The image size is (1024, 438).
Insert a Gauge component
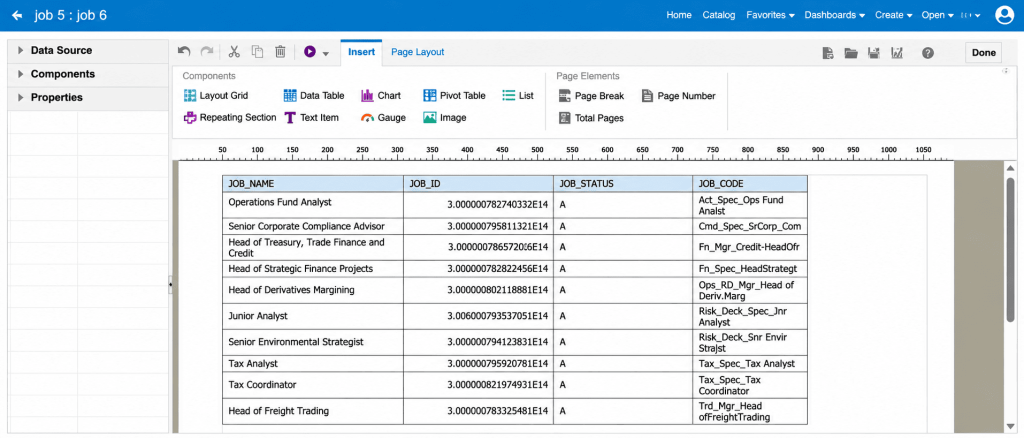[383, 117]
